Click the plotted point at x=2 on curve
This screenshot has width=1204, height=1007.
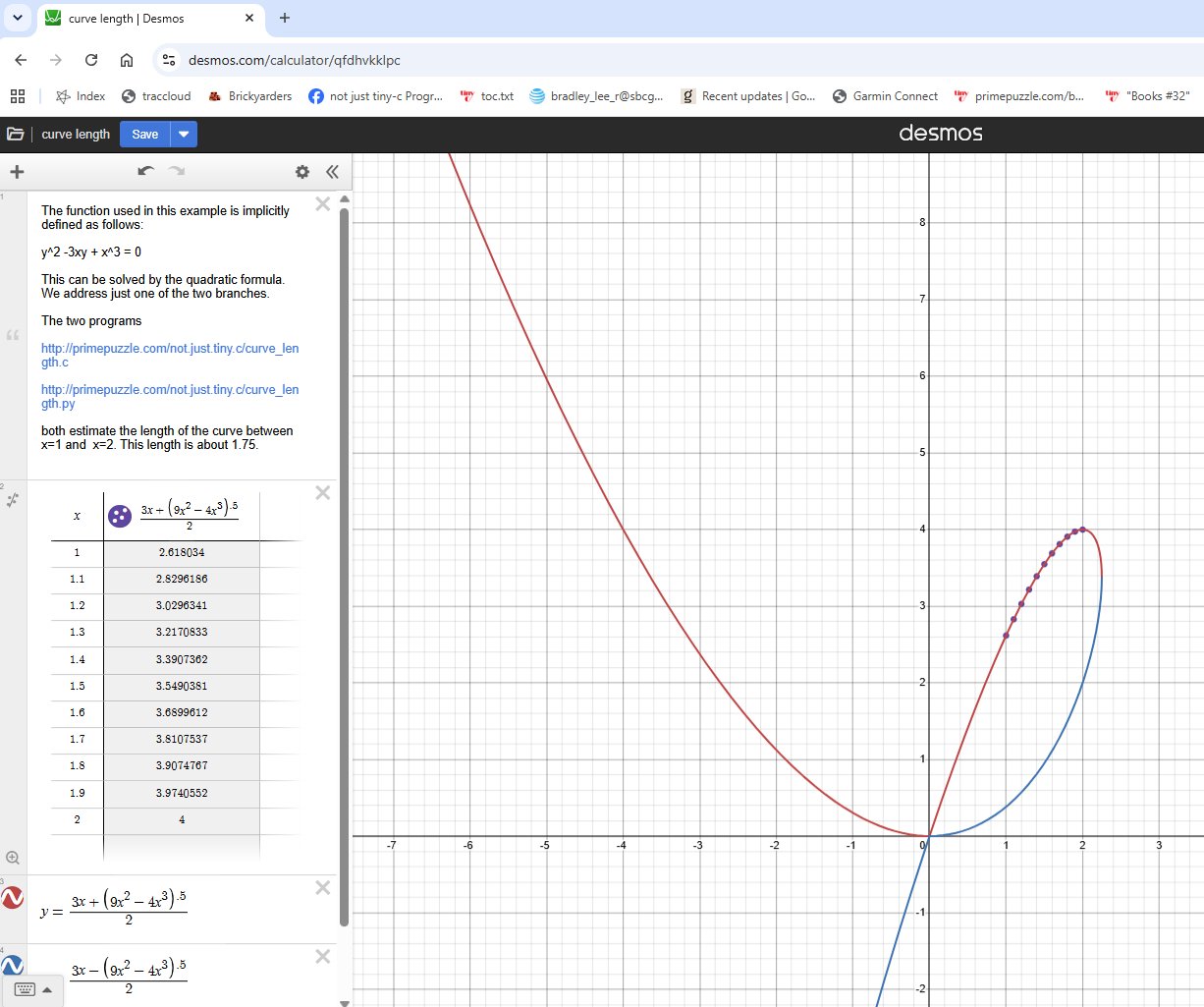tap(1082, 530)
